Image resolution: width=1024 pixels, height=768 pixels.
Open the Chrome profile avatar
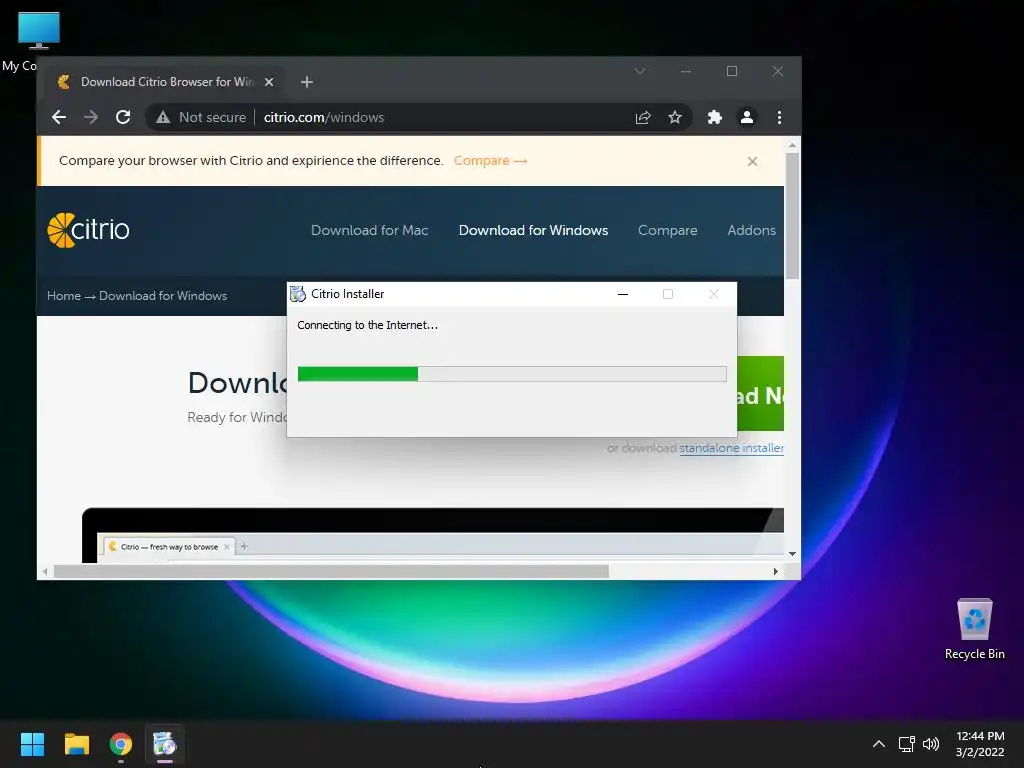(746, 118)
